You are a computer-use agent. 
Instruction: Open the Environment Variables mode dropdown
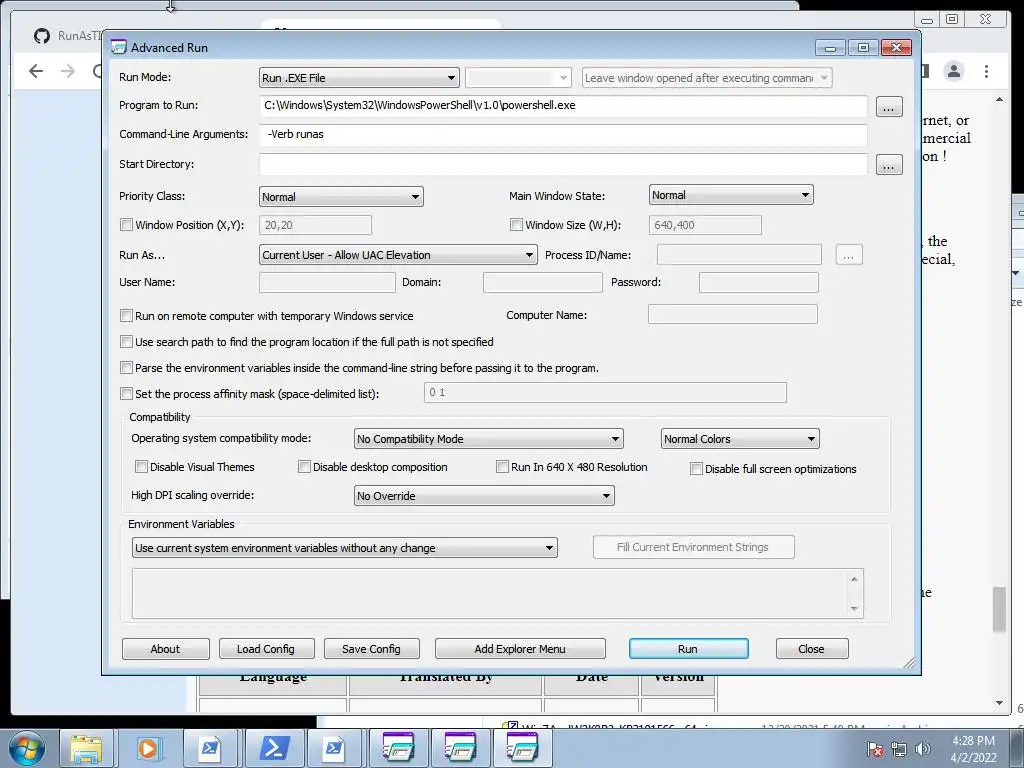pyautogui.click(x=345, y=548)
